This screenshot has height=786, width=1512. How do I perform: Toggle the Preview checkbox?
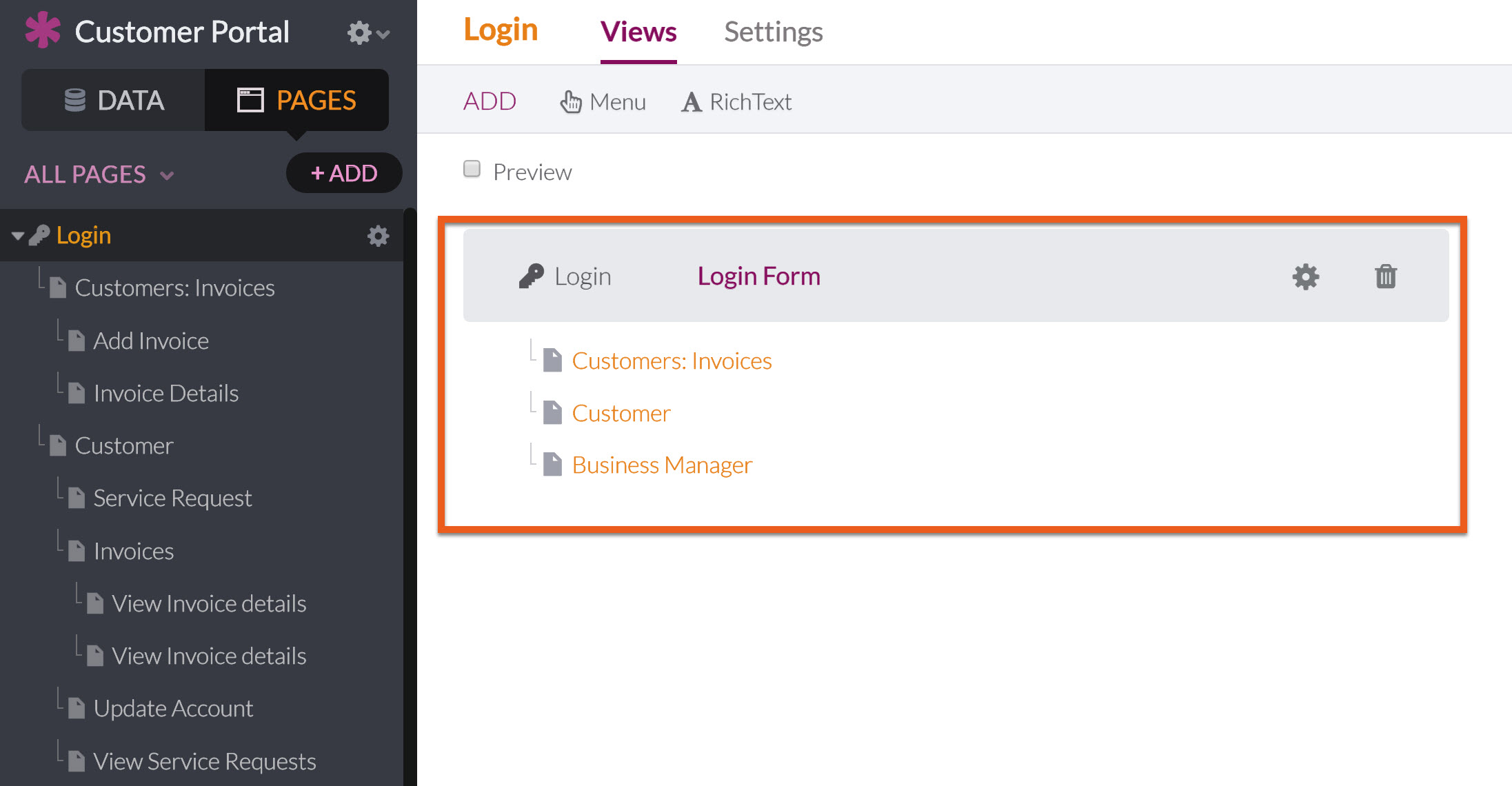pos(472,169)
